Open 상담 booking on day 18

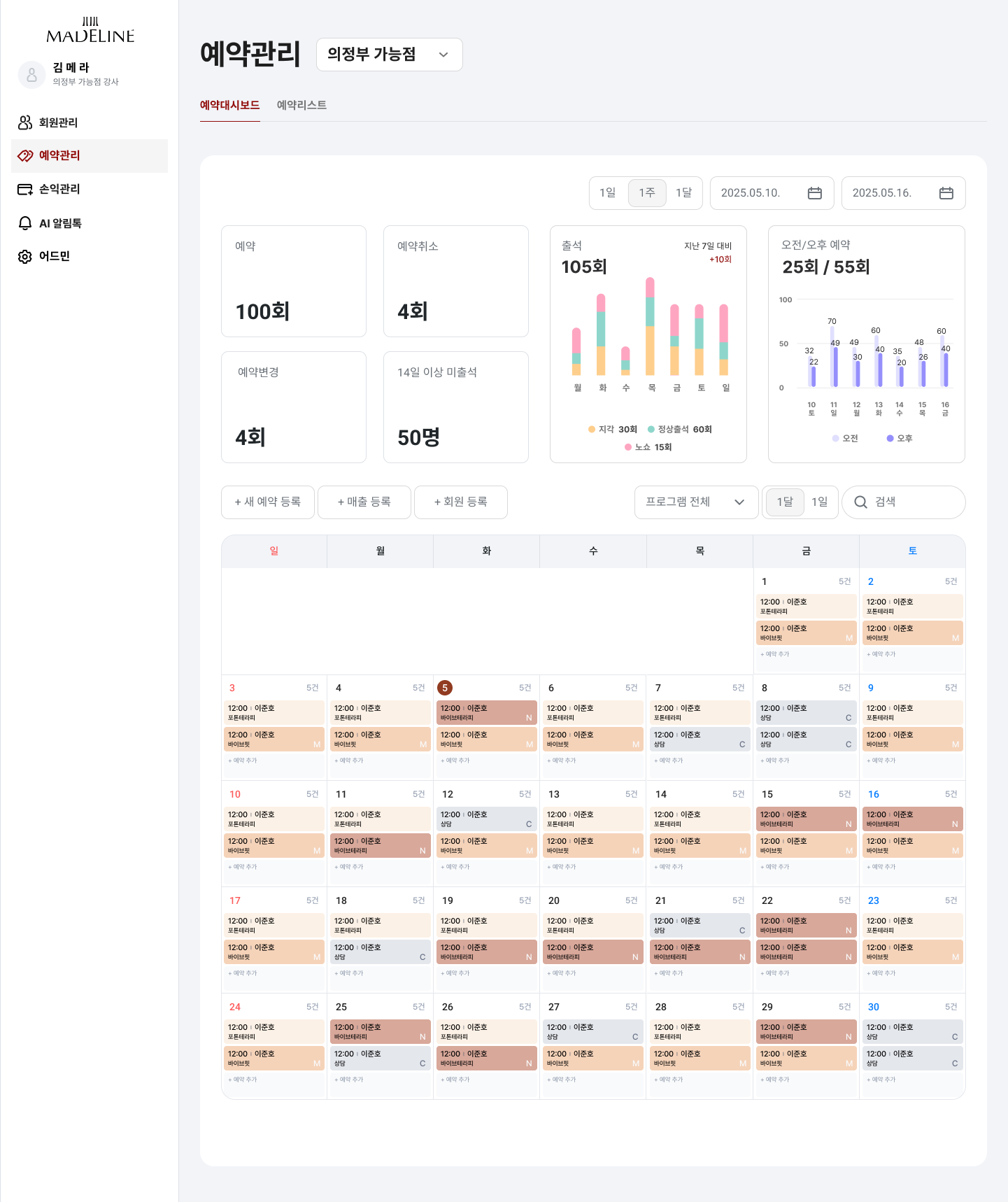(381, 952)
